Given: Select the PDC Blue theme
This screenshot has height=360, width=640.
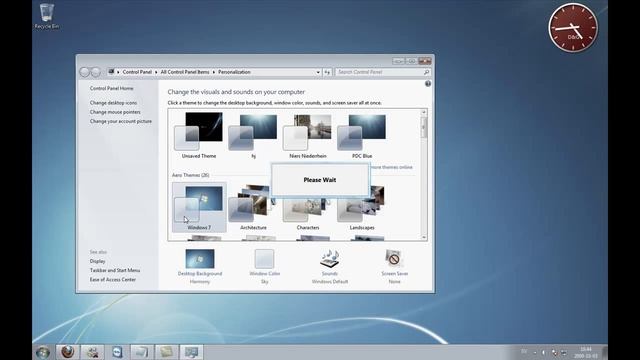Looking at the screenshot, I should [362, 136].
